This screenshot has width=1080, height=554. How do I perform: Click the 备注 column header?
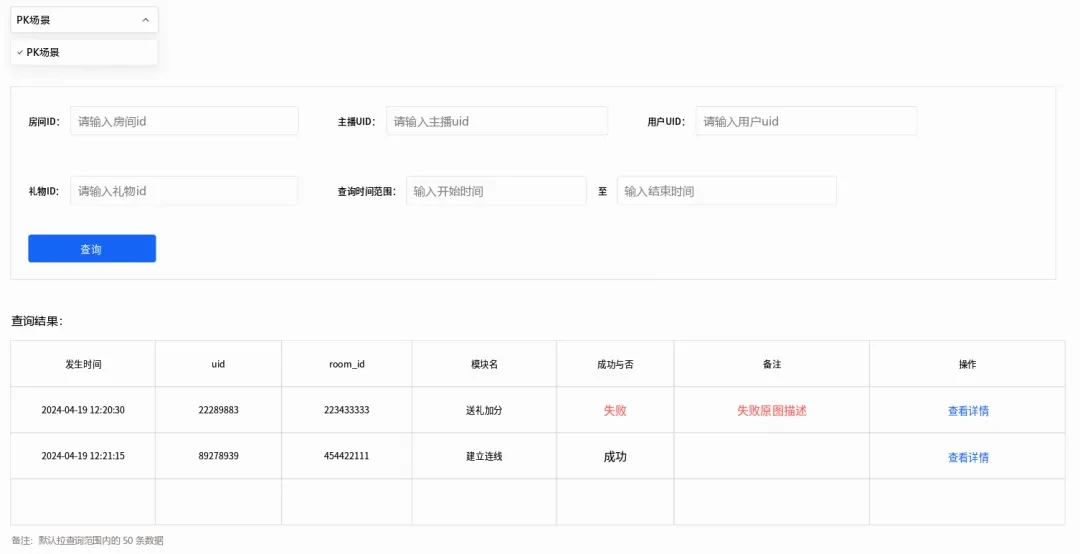[771, 364]
